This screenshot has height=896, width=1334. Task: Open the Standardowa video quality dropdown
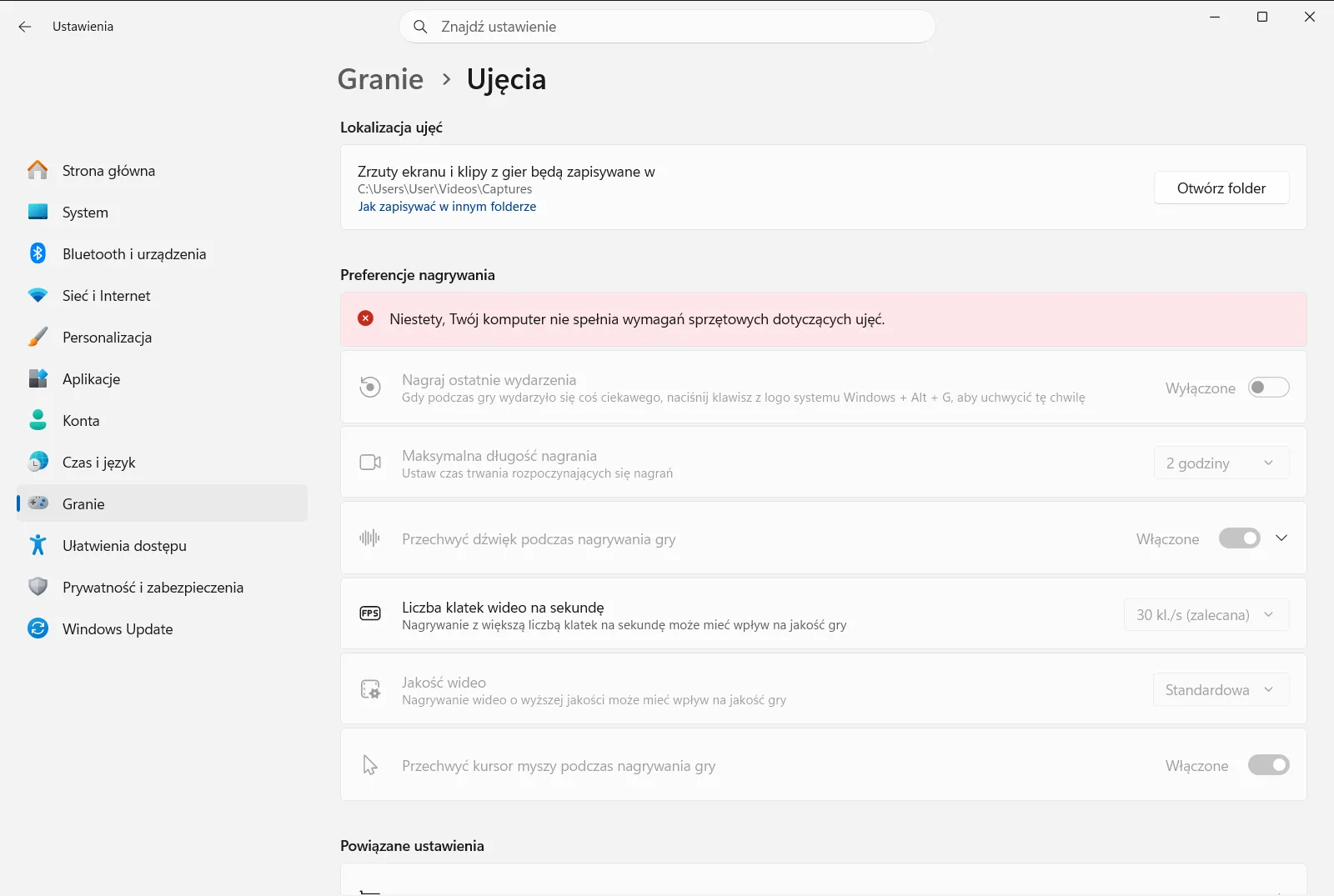point(1221,689)
